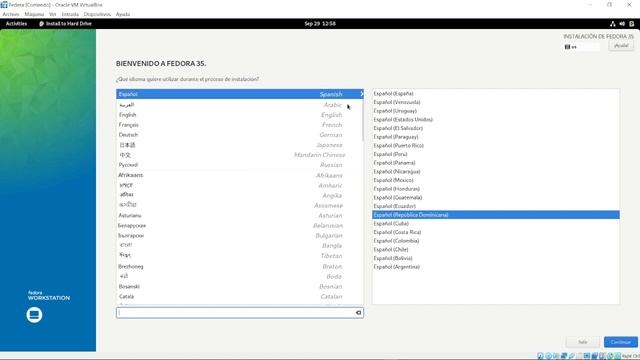Image resolution: width=640 pixels, height=360 pixels.
Task: Click the Salir button
Action: pyautogui.click(x=582, y=342)
